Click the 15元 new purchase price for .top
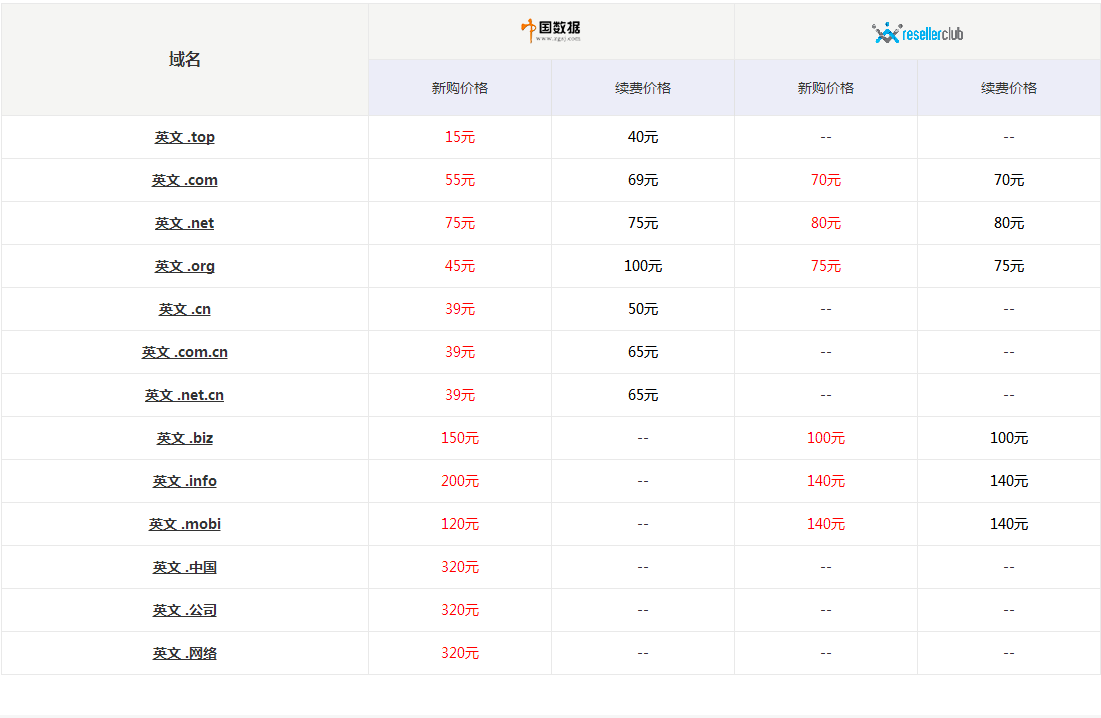This screenshot has width=1101, height=718. [x=460, y=137]
